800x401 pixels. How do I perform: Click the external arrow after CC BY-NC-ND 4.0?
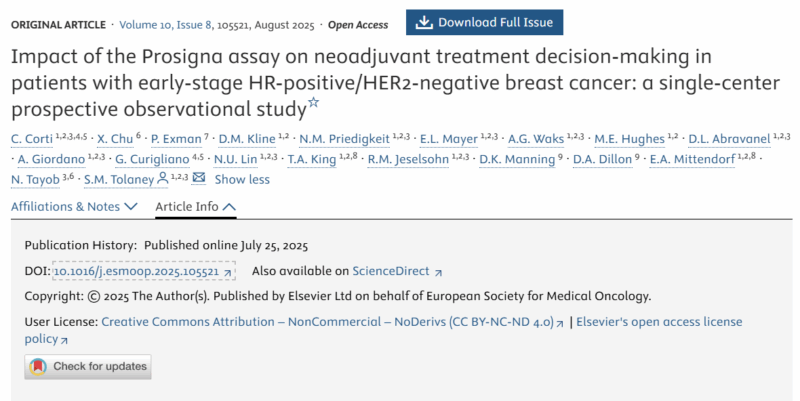(560, 323)
